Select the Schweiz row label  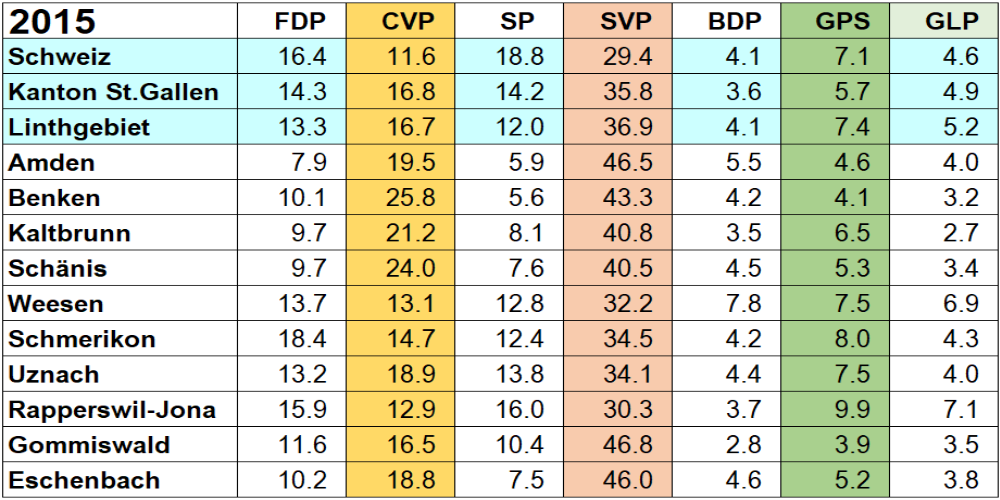[x=60, y=57]
